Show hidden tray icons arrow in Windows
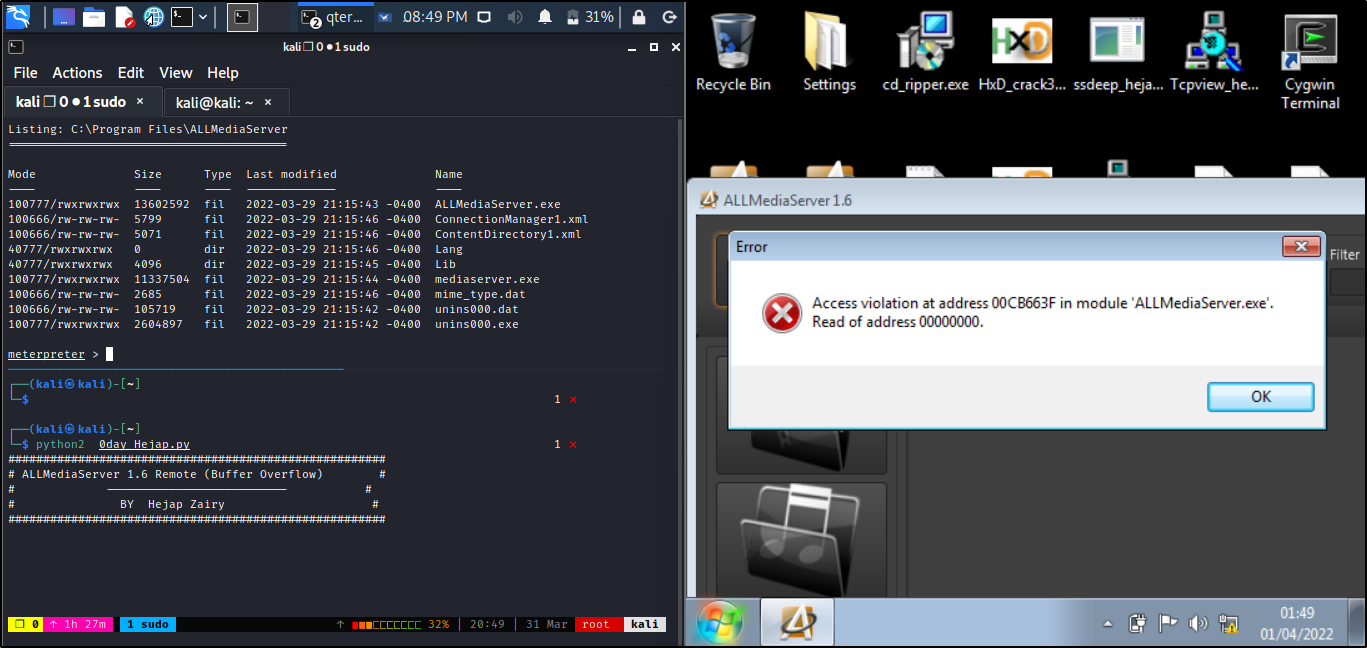Screen dimensions: 1367x648 pyautogui.click(x=1108, y=624)
